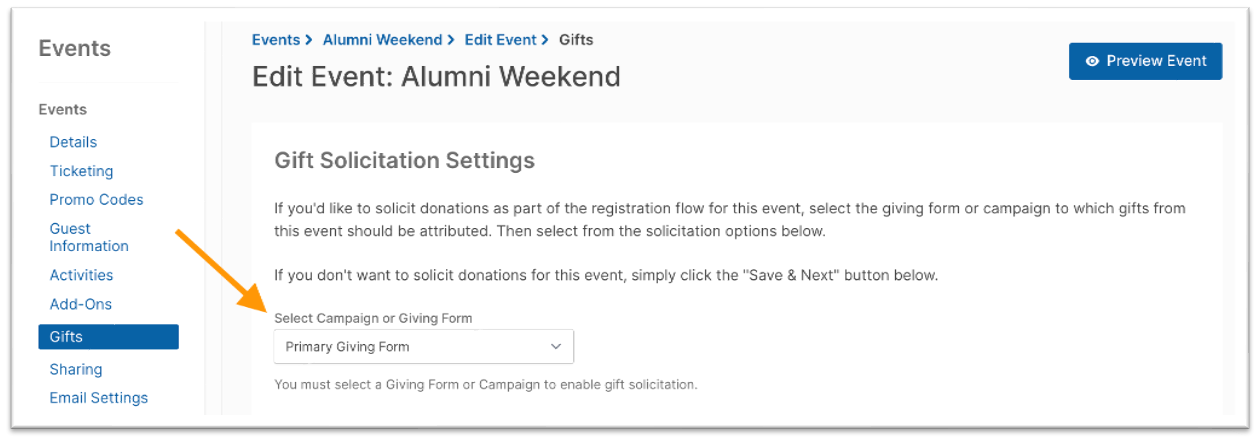Click the Preview Event button
This screenshot has width=1260, height=442.
click(x=1145, y=61)
